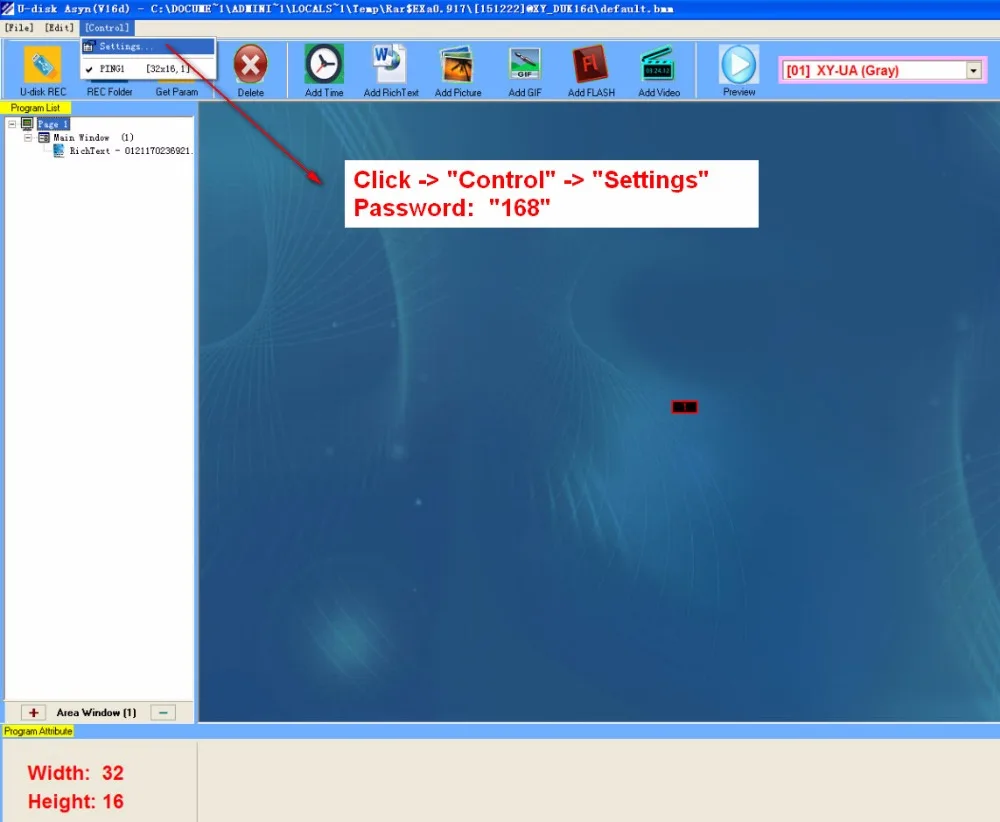Click the Add Time clock icon
Viewport: 1000px width, 822px height.
(324, 64)
